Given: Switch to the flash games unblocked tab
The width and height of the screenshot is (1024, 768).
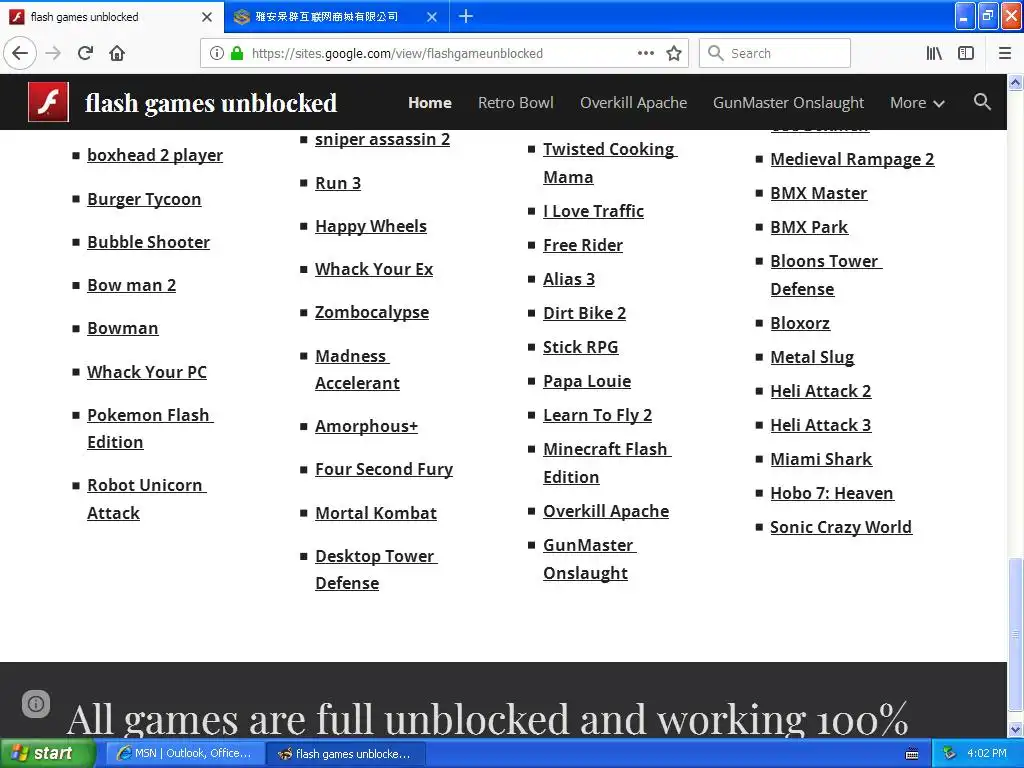Looking at the screenshot, I should [112, 17].
